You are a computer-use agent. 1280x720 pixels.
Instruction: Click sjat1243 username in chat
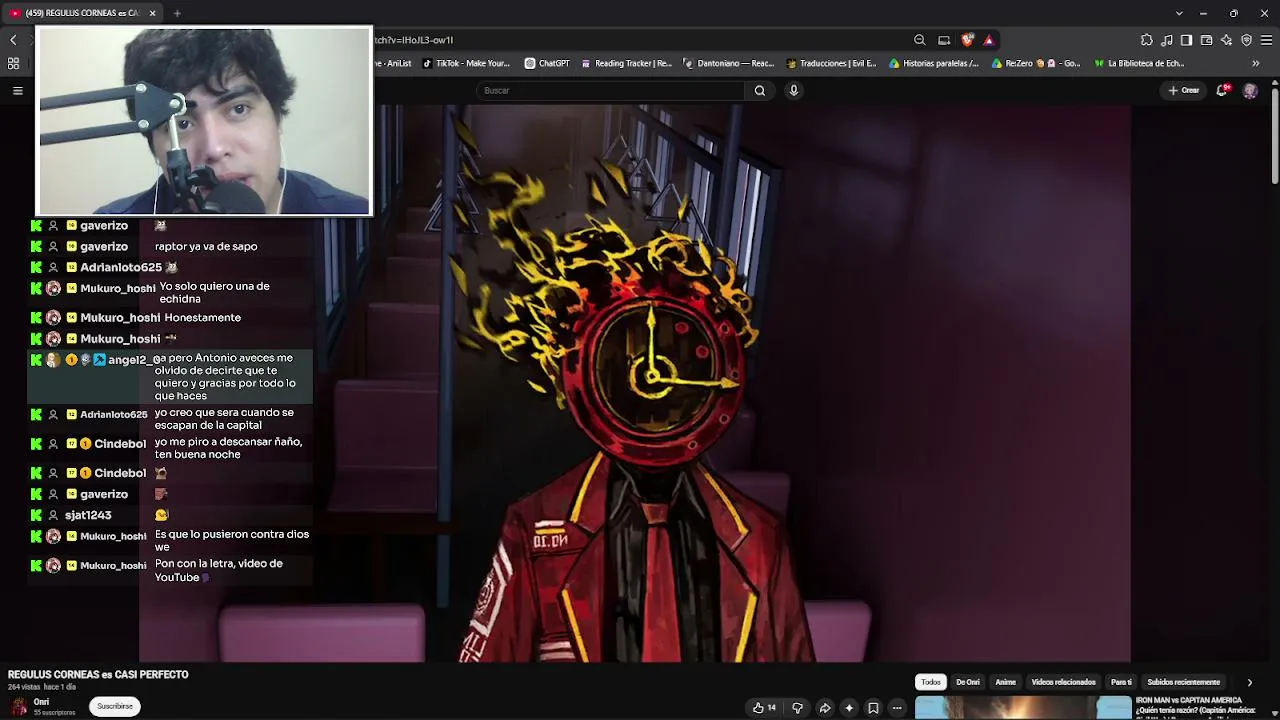click(x=88, y=515)
